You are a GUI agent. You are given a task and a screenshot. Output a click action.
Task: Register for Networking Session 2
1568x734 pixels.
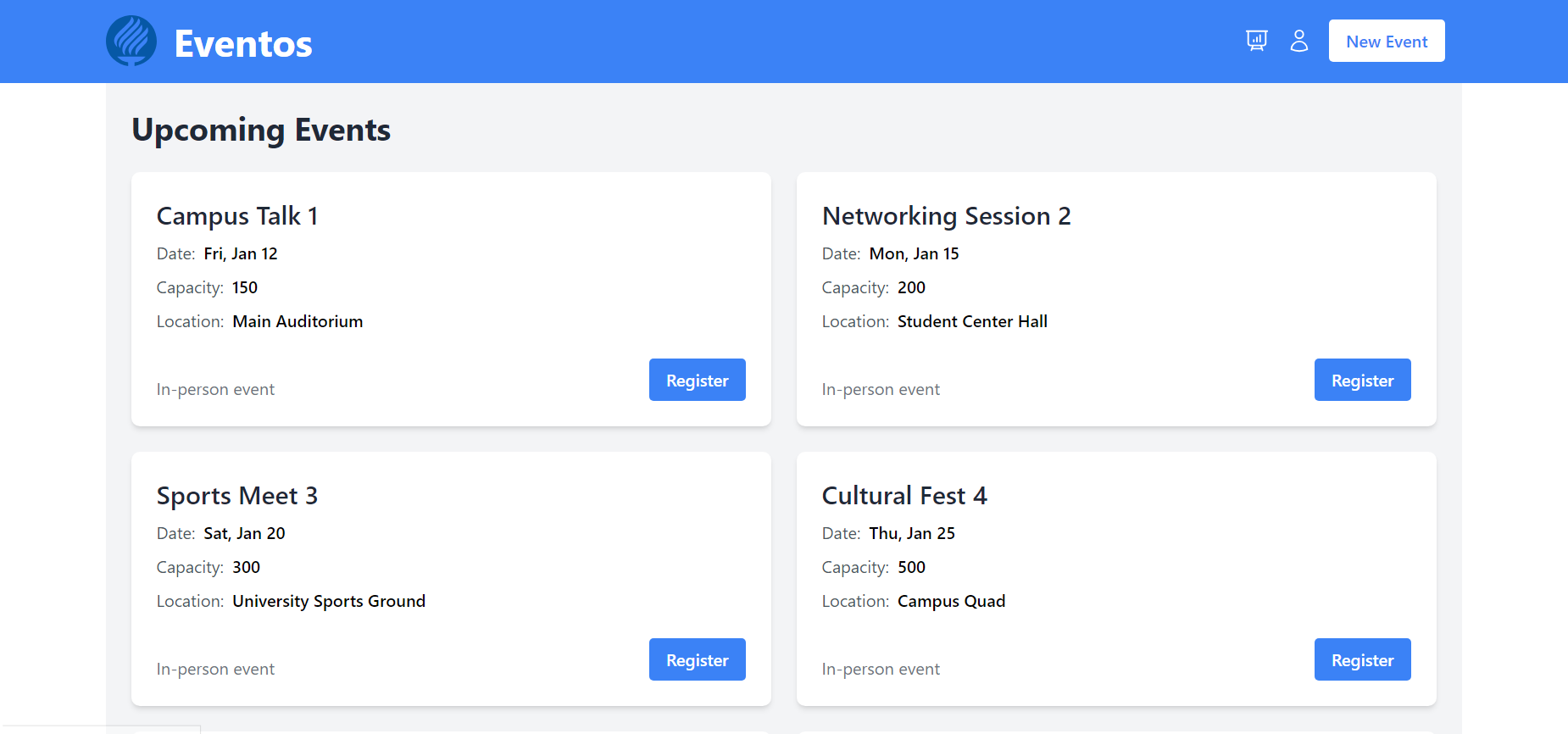click(x=1362, y=380)
